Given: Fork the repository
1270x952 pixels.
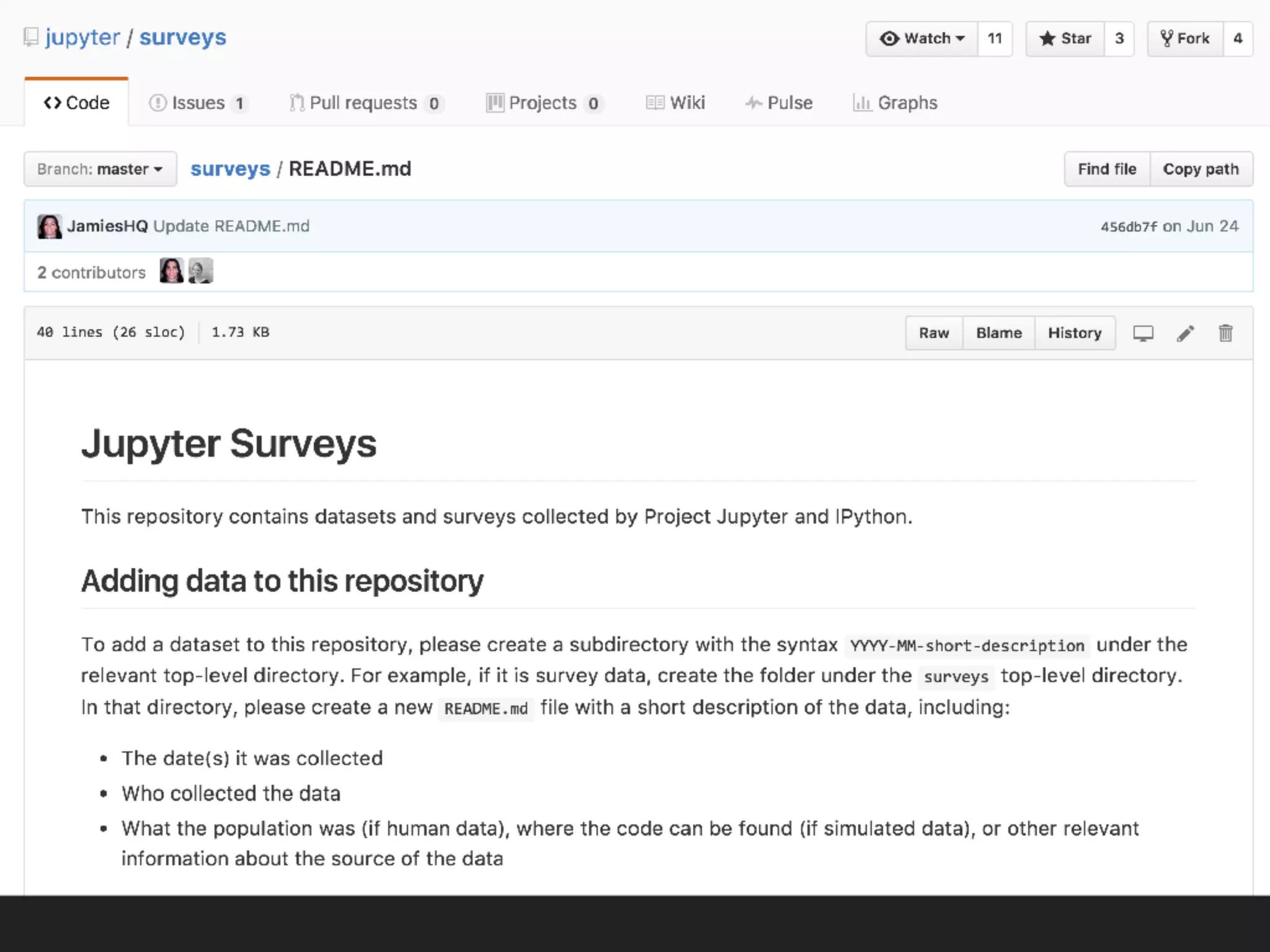Looking at the screenshot, I should click(x=1185, y=39).
